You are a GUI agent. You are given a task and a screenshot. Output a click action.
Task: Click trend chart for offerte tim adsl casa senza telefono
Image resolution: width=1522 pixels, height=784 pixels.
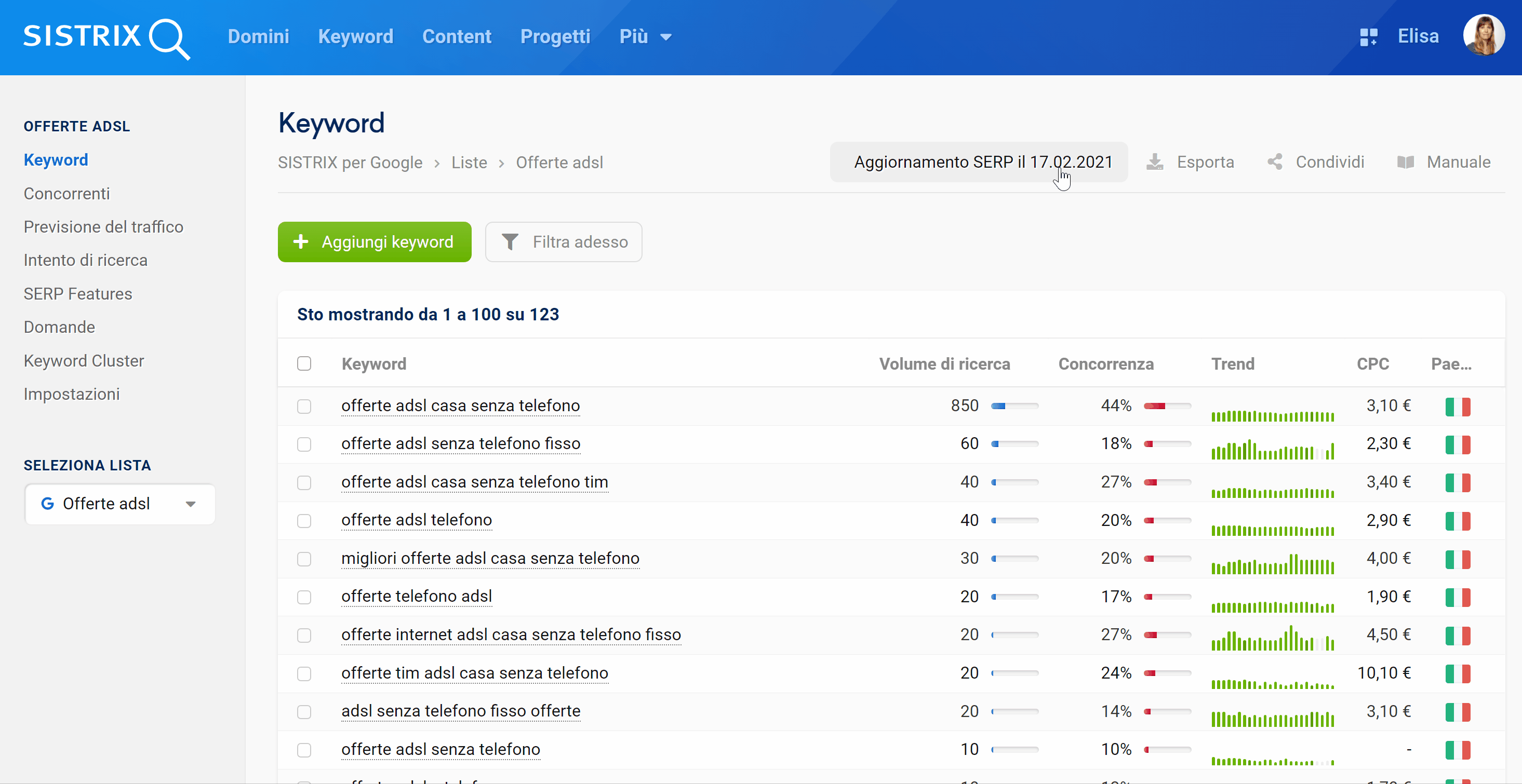coord(1273,684)
